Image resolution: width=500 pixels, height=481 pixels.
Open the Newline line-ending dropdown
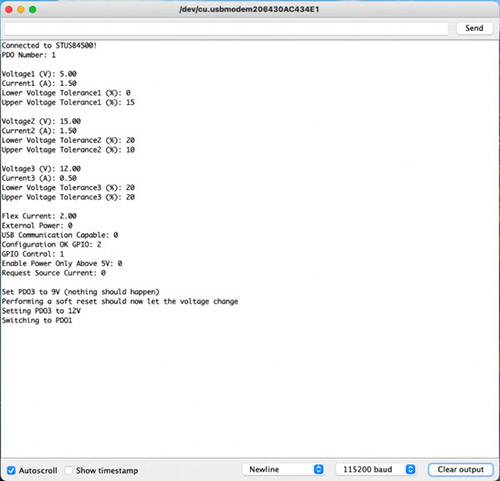click(283, 469)
